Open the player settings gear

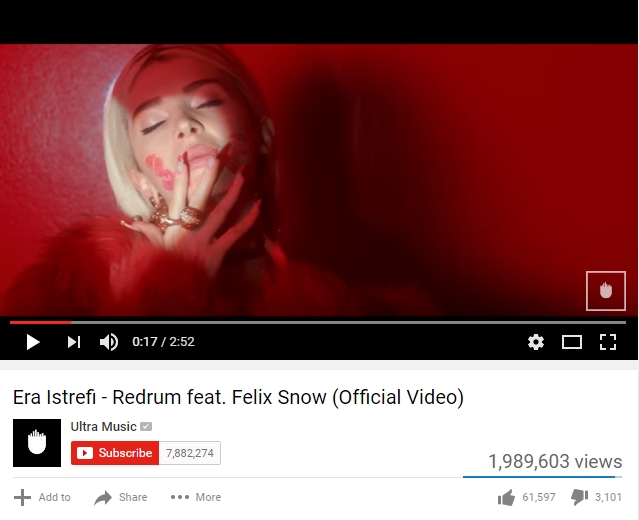click(535, 342)
